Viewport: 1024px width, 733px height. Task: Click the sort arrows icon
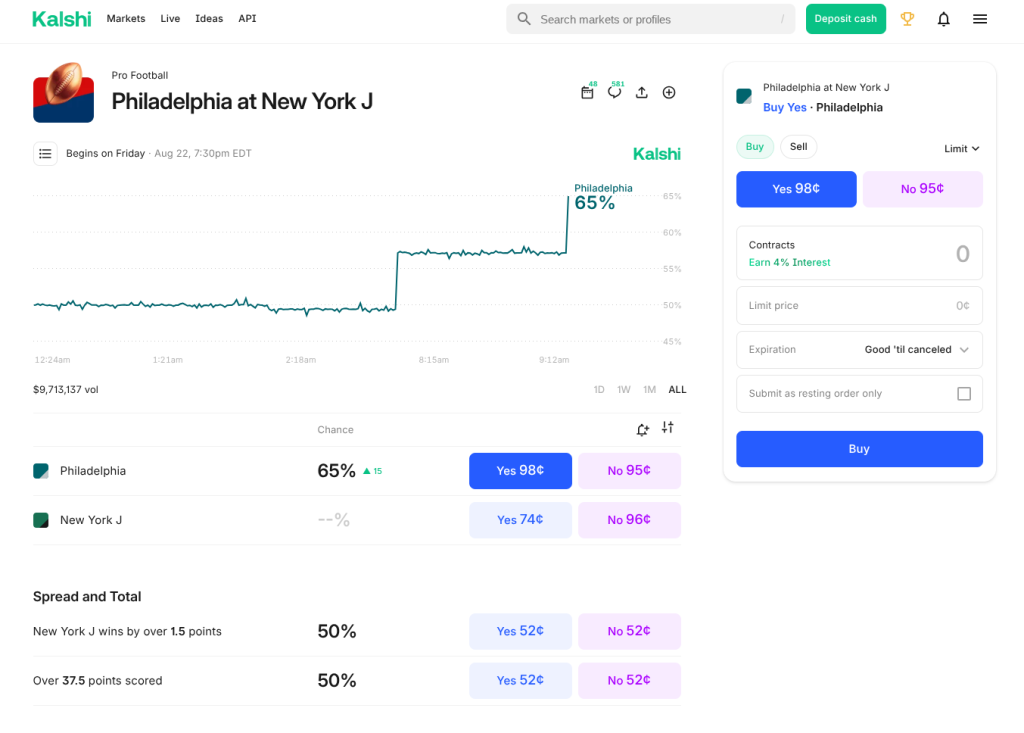click(x=667, y=427)
